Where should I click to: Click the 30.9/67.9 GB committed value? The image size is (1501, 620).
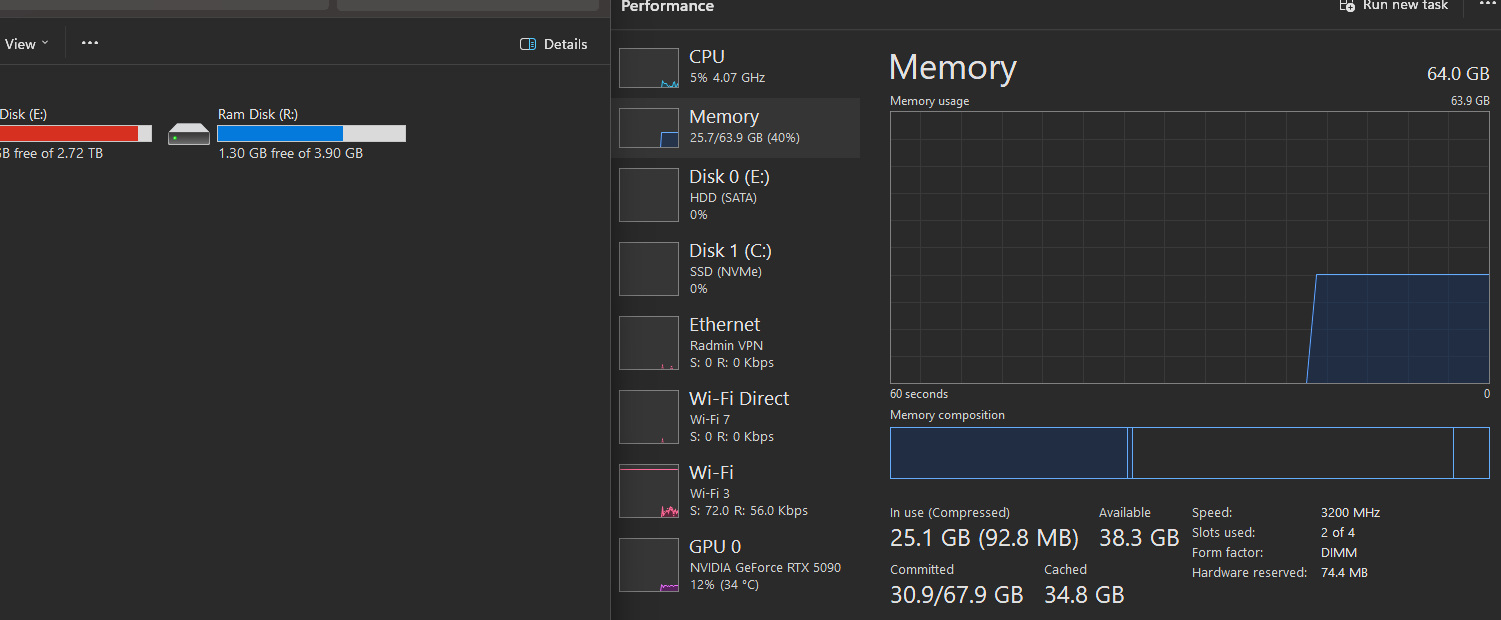click(x=957, y=595)
